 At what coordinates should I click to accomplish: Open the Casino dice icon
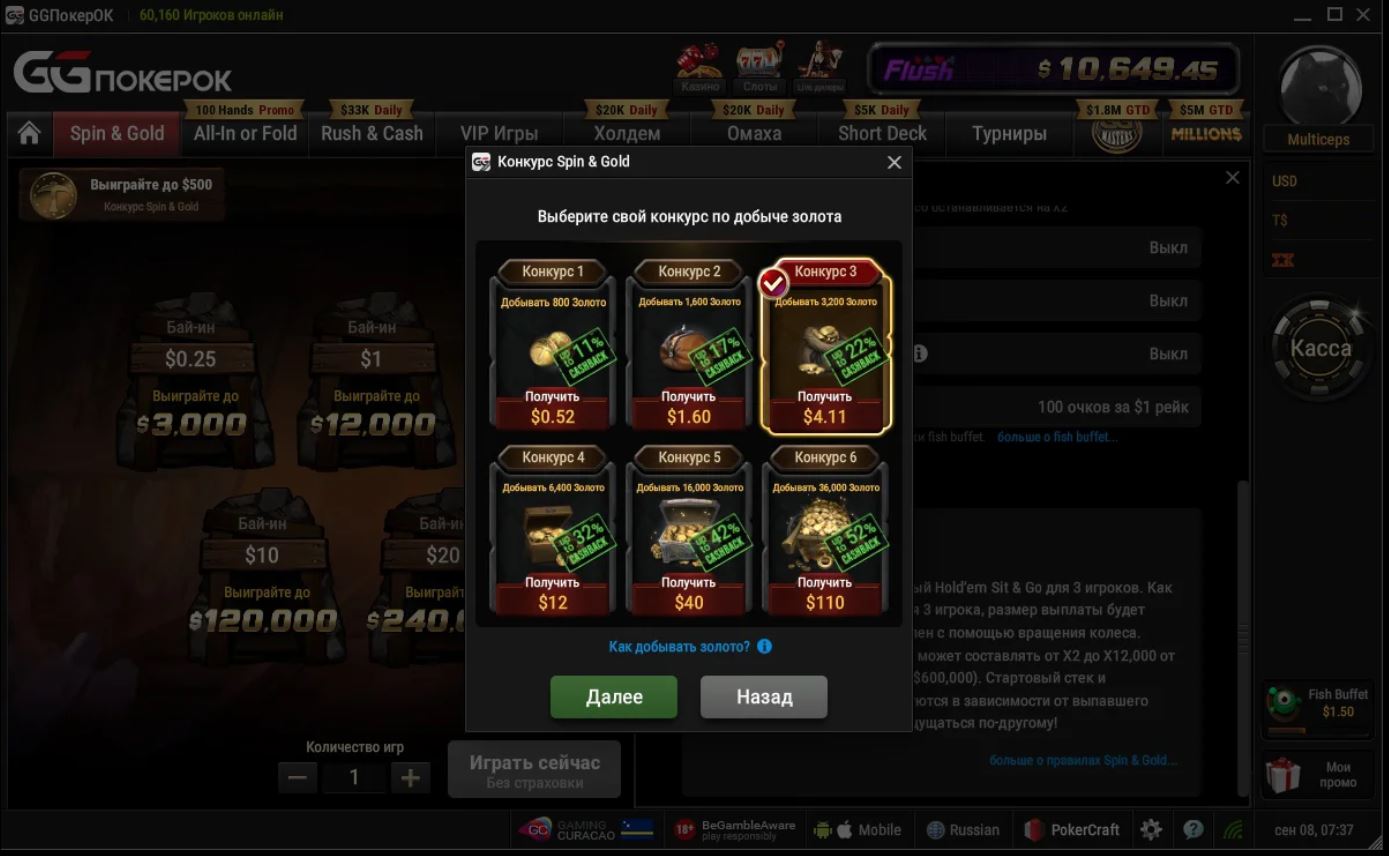[700, 66]
